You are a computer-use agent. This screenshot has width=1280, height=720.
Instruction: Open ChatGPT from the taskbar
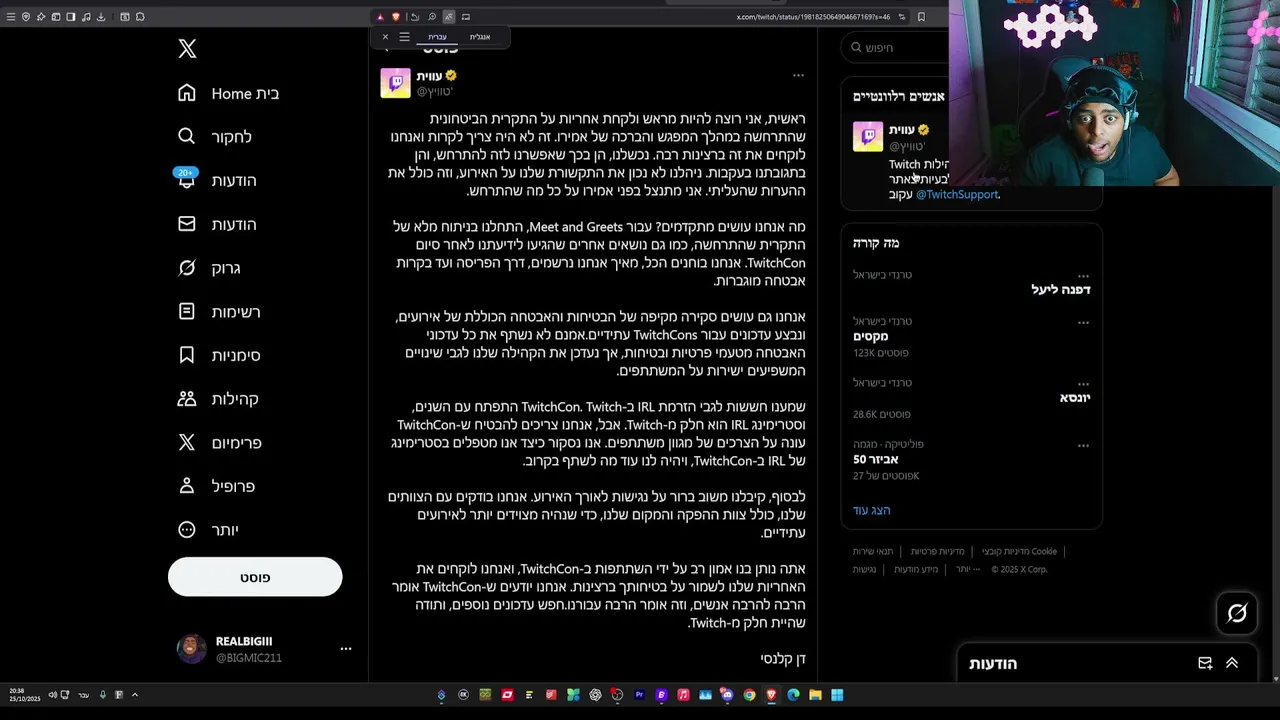click(x=596, y=695)
